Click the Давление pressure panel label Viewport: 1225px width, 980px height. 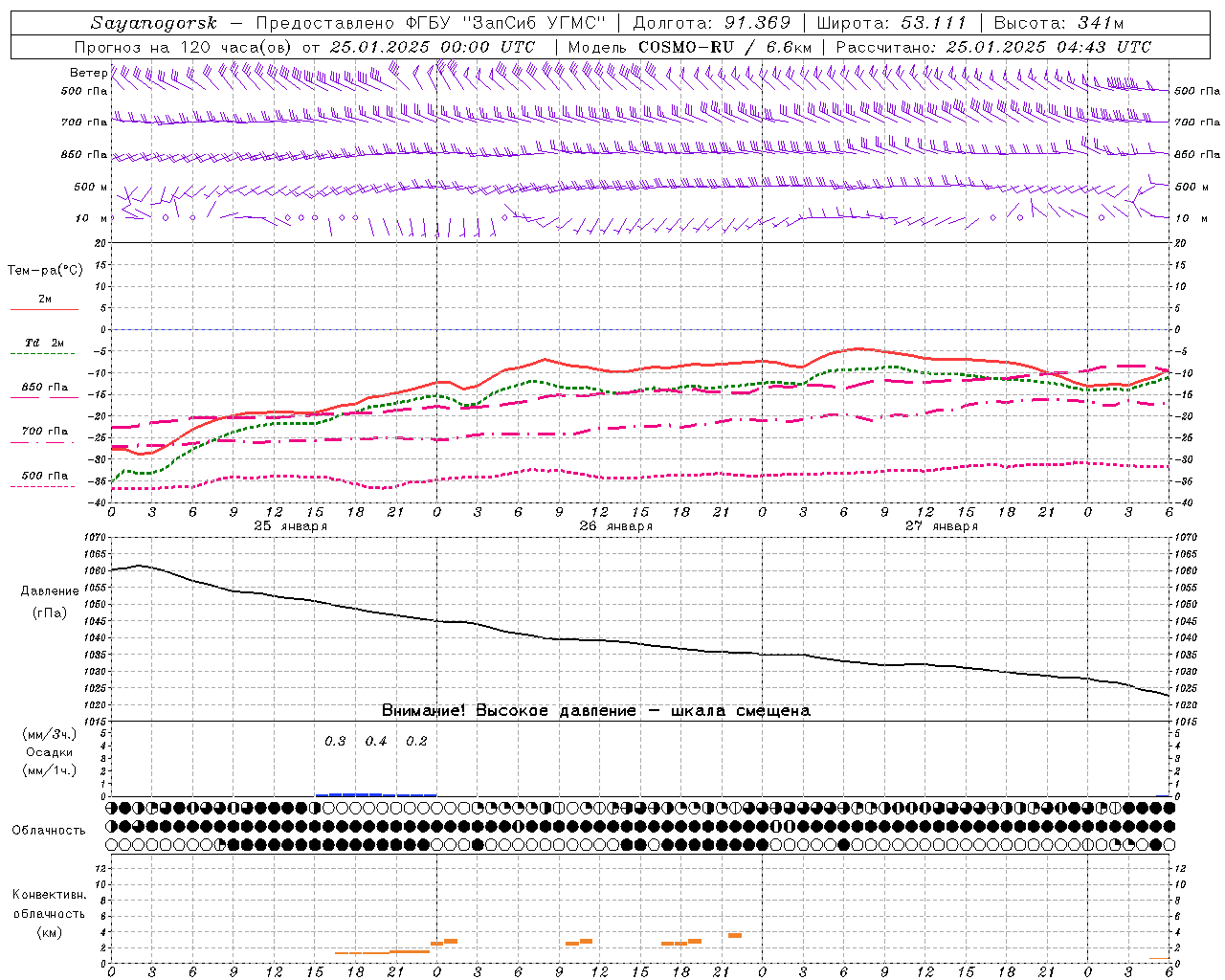click(x=50, y=591)
